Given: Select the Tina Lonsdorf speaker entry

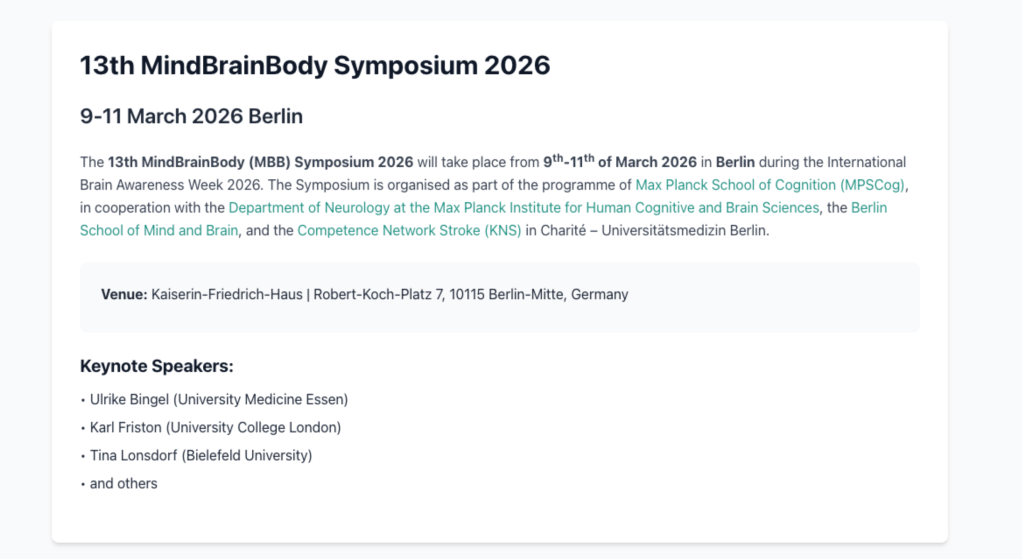Looking at the screenshot, I should (x=201, y=456).
